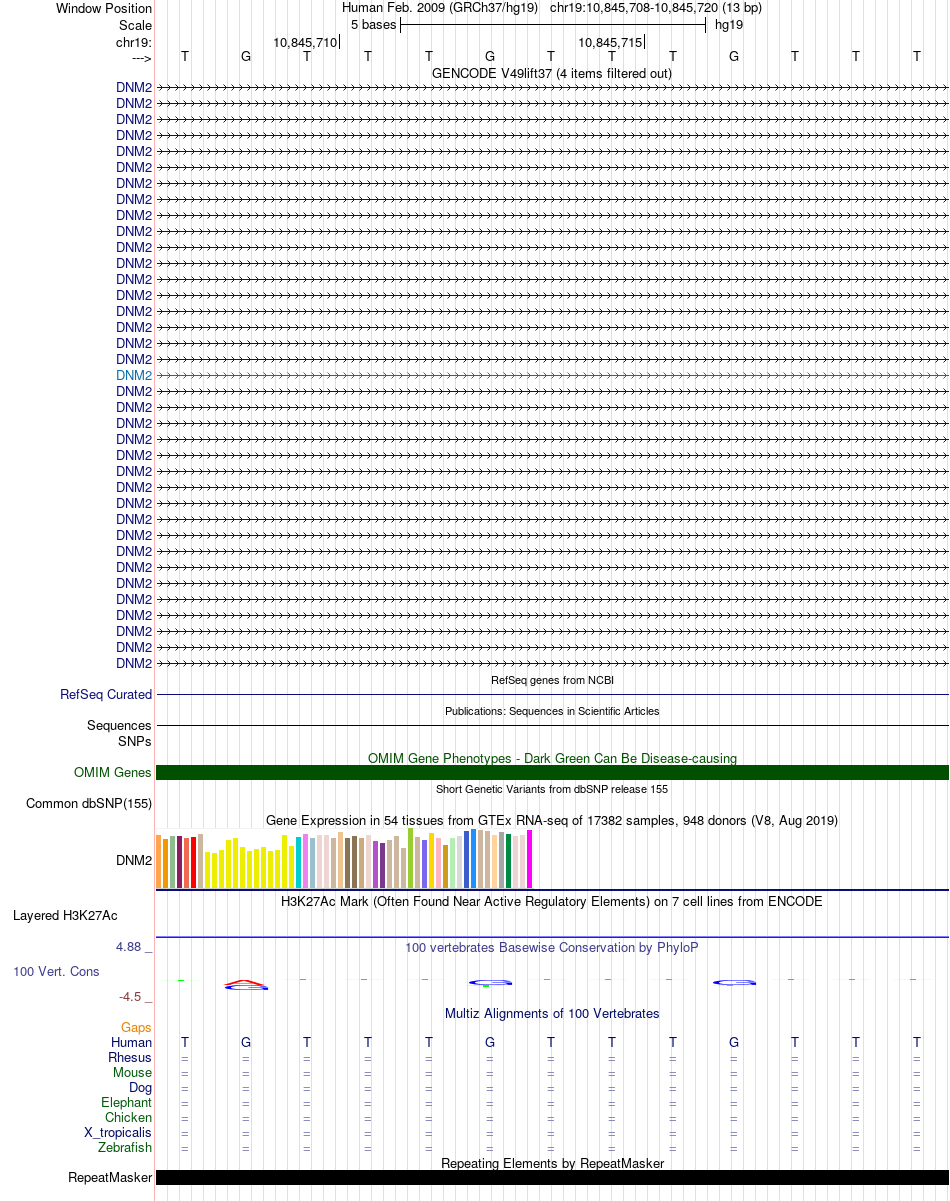
Task: Click the RefSeq genes from NCBI title
Action: click(x=552, y=680)
